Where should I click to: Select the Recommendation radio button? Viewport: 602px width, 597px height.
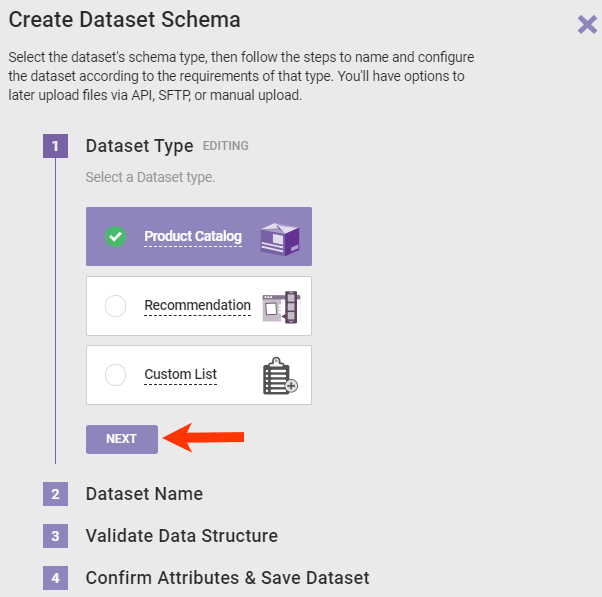point(116,306)
